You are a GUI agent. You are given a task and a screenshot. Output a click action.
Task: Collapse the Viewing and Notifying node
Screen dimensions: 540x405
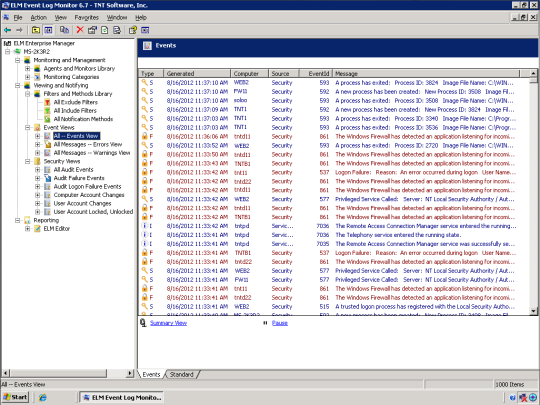click(18, 85)
